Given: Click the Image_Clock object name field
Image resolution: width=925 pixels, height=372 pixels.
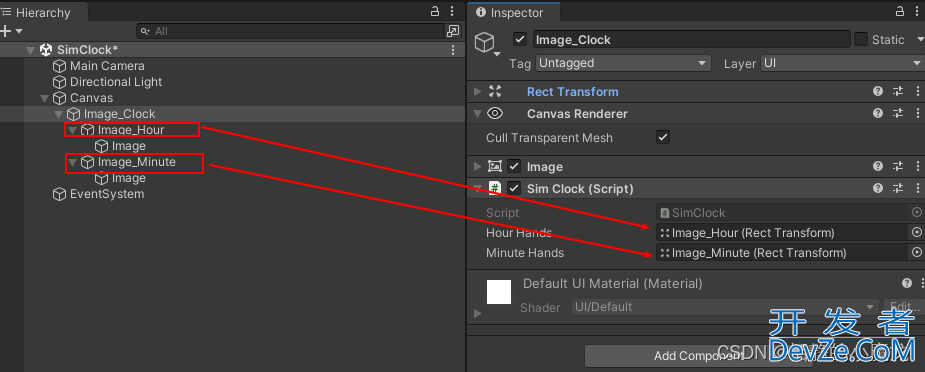Looking at the screenshot, I should coord(691,39).
